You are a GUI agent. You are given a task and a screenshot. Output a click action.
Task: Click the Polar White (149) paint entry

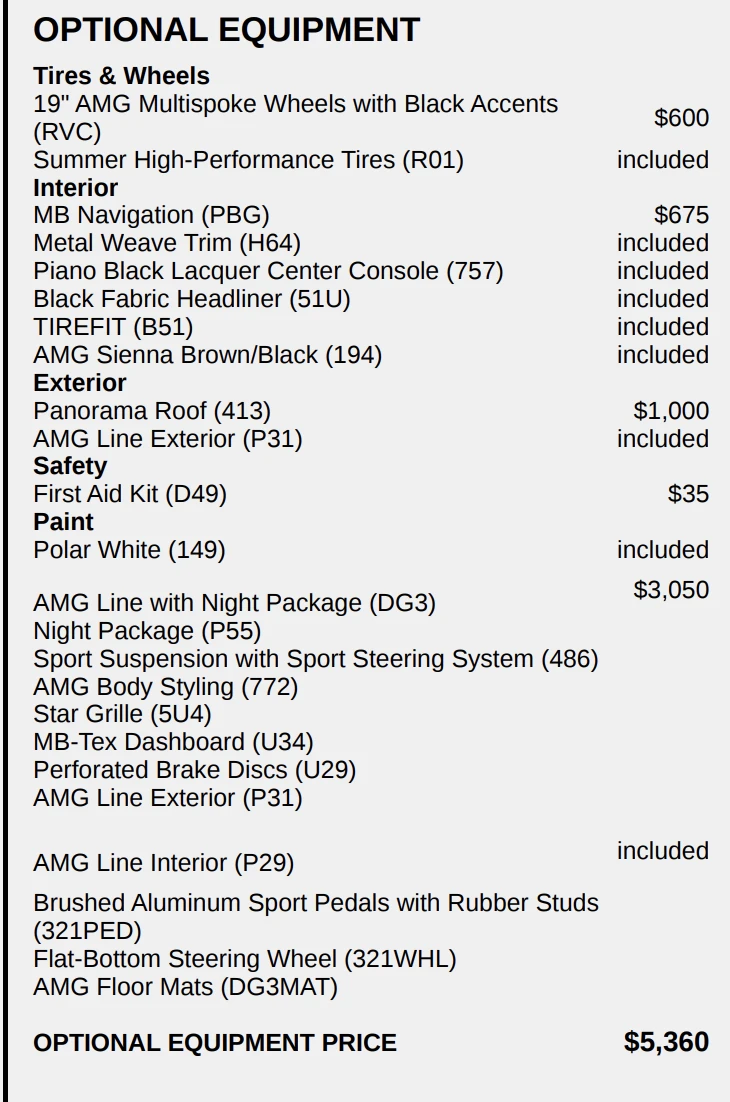coord(129,550)
